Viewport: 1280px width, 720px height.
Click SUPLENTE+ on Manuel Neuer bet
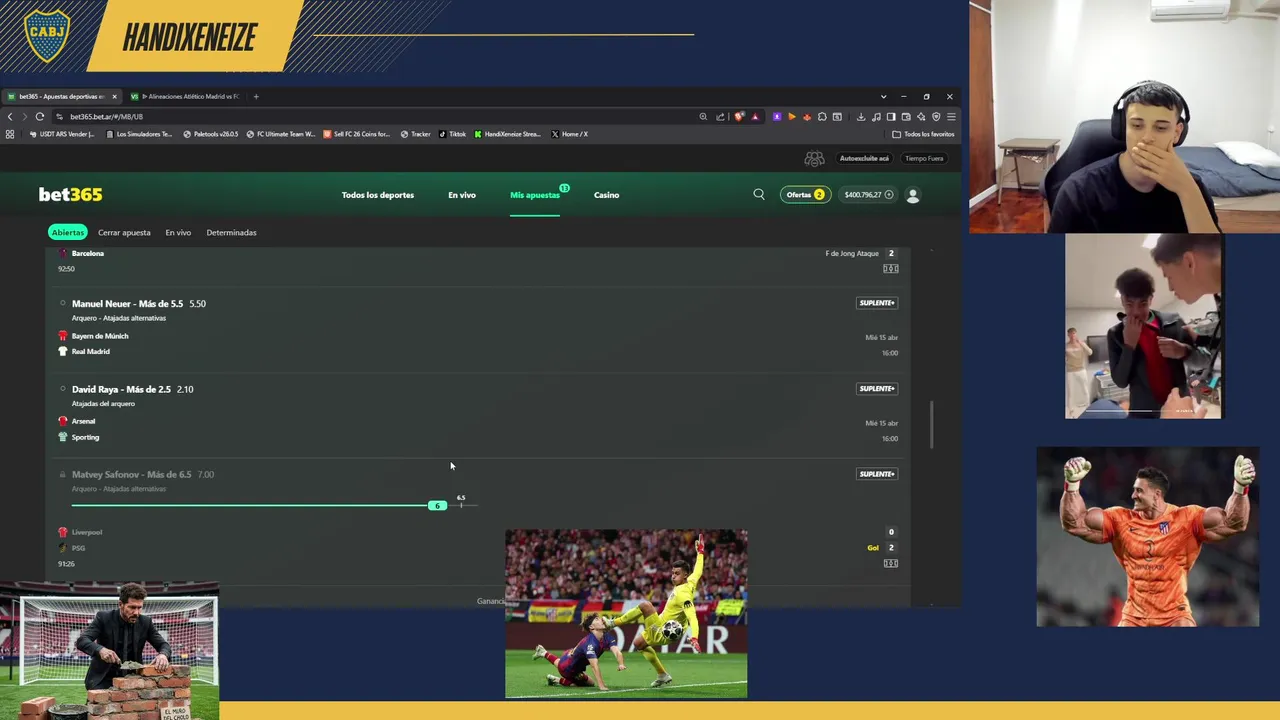click(x=877, y=303)
